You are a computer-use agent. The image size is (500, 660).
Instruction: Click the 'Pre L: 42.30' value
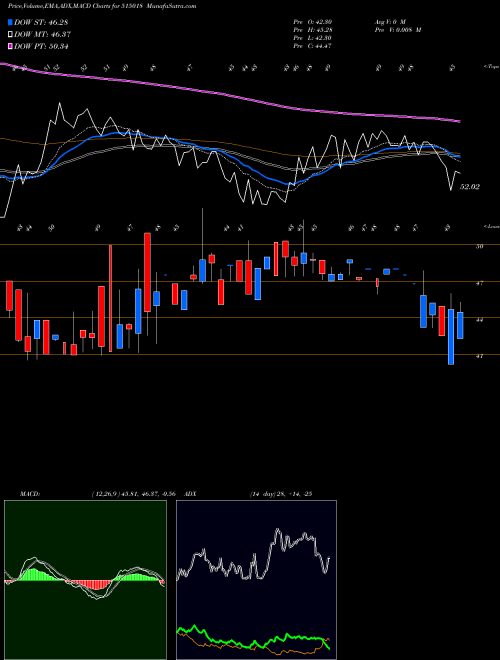click(x=313, y=38)
